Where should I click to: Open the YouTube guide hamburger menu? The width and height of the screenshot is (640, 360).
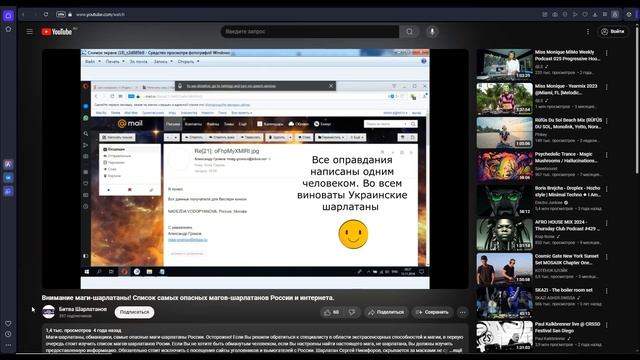29,31
